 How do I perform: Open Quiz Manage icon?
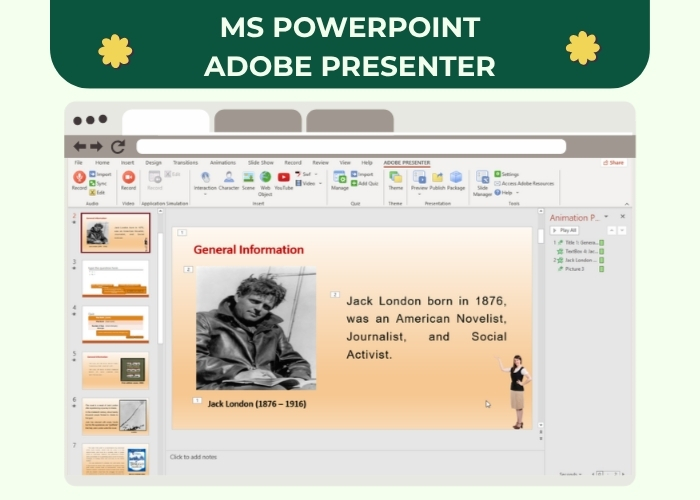pos(340,177)
